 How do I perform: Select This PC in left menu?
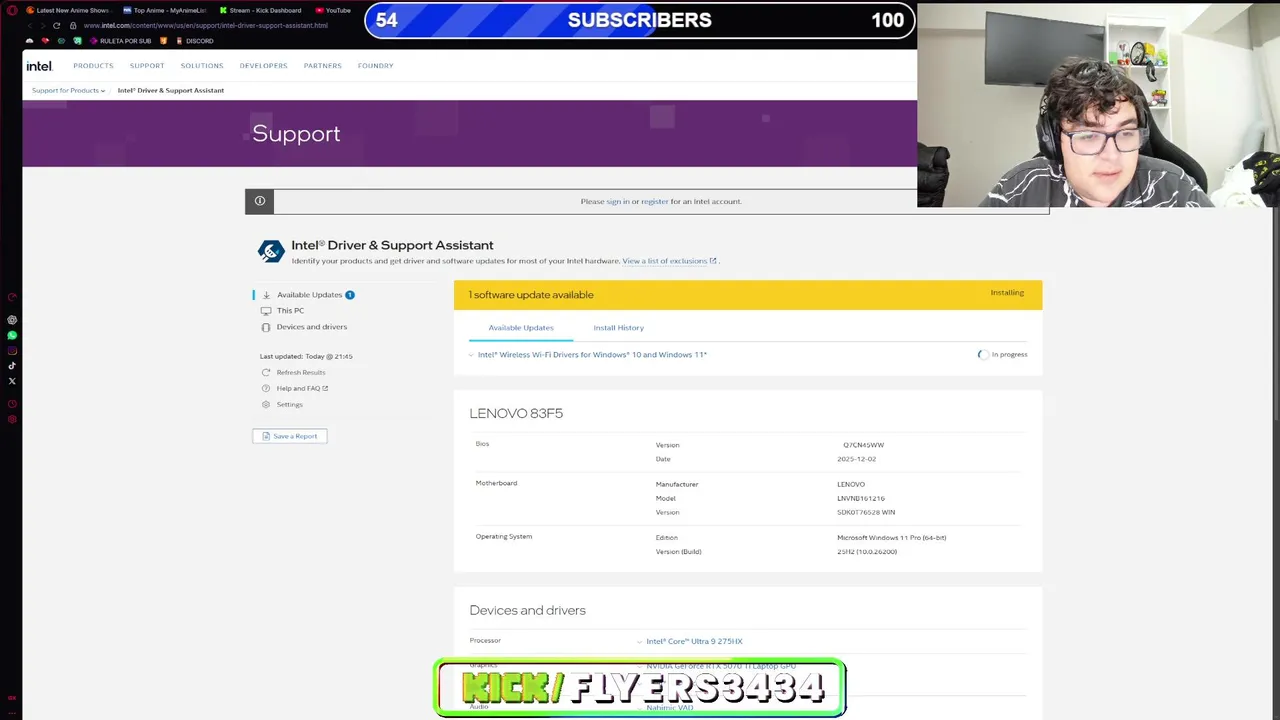[x=290, y=311]
